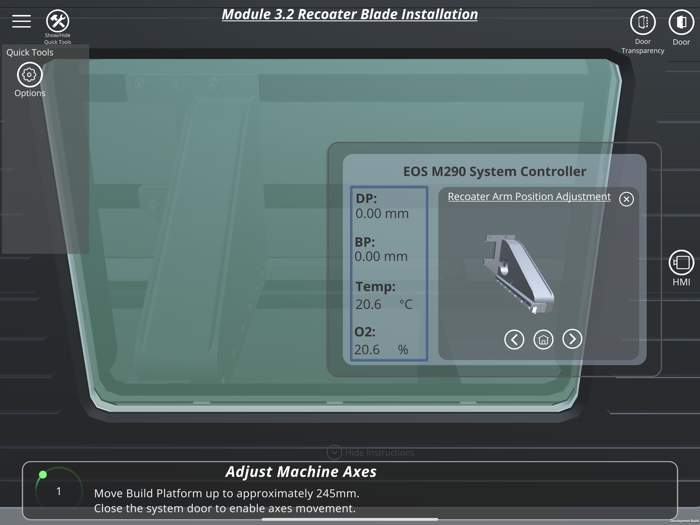The image size is (700, 525).
Task: Click the Temp 20.6 °C reading
Action: click(x=384, y=304)
